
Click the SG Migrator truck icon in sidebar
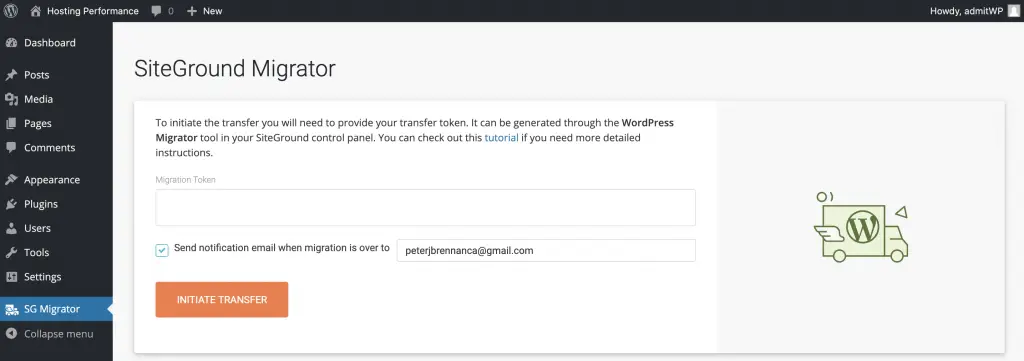click(x=11, y=309)
